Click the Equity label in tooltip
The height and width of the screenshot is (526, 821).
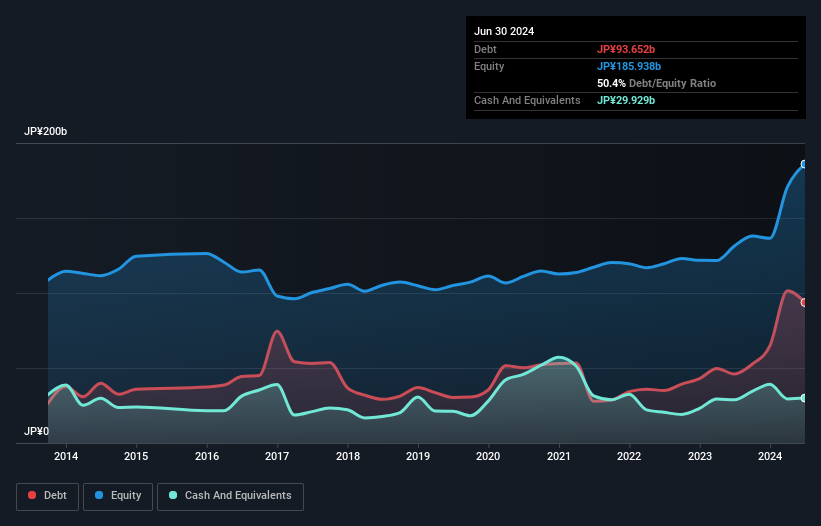(x=489, y=66)
